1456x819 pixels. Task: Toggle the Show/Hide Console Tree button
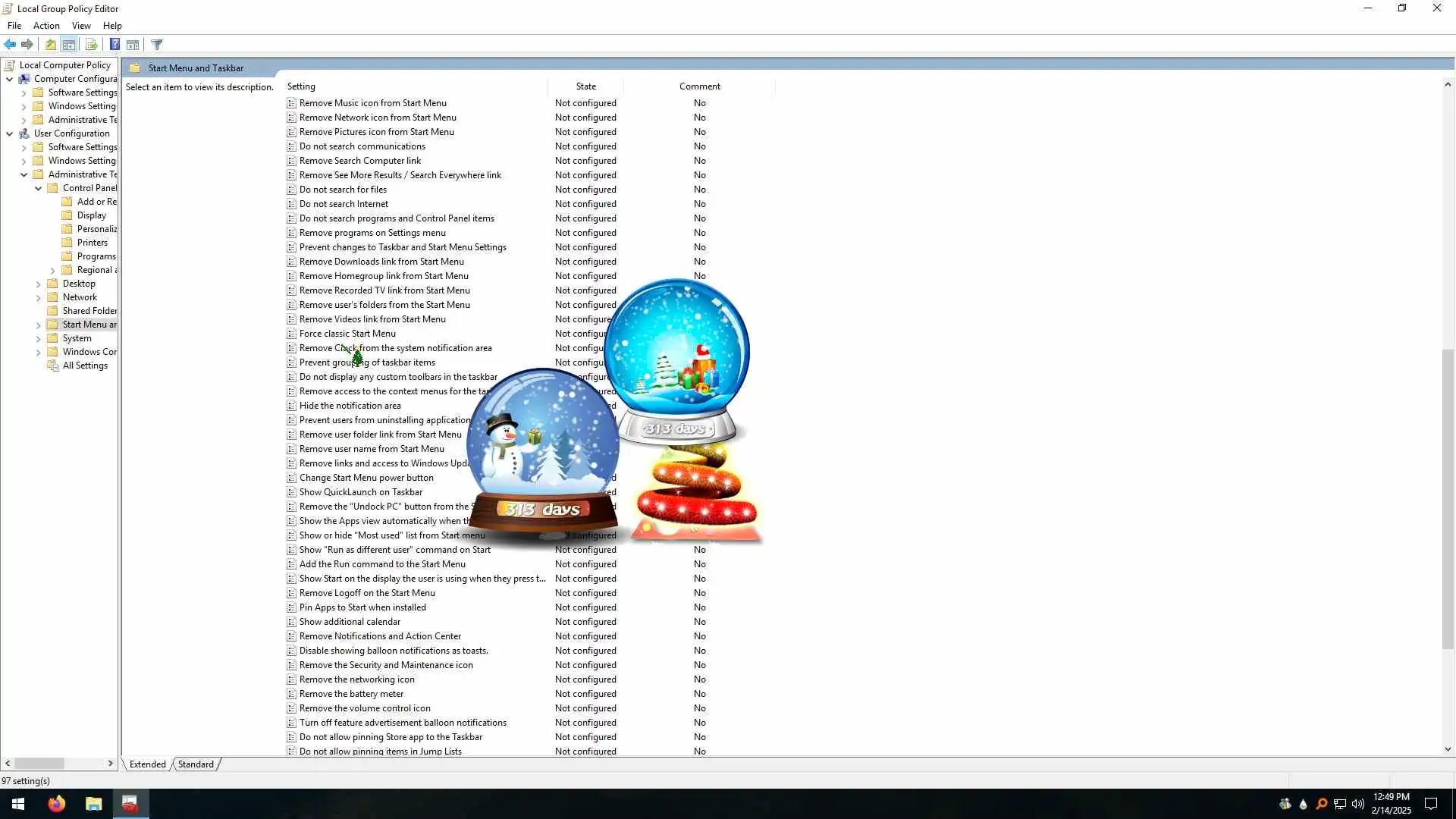point(69,45)
